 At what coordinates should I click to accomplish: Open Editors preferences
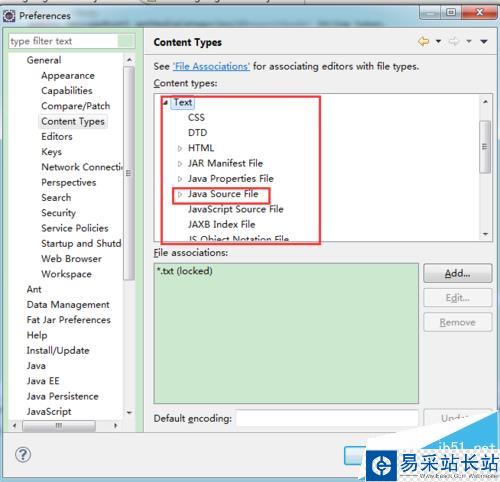[x=57, y=137]
